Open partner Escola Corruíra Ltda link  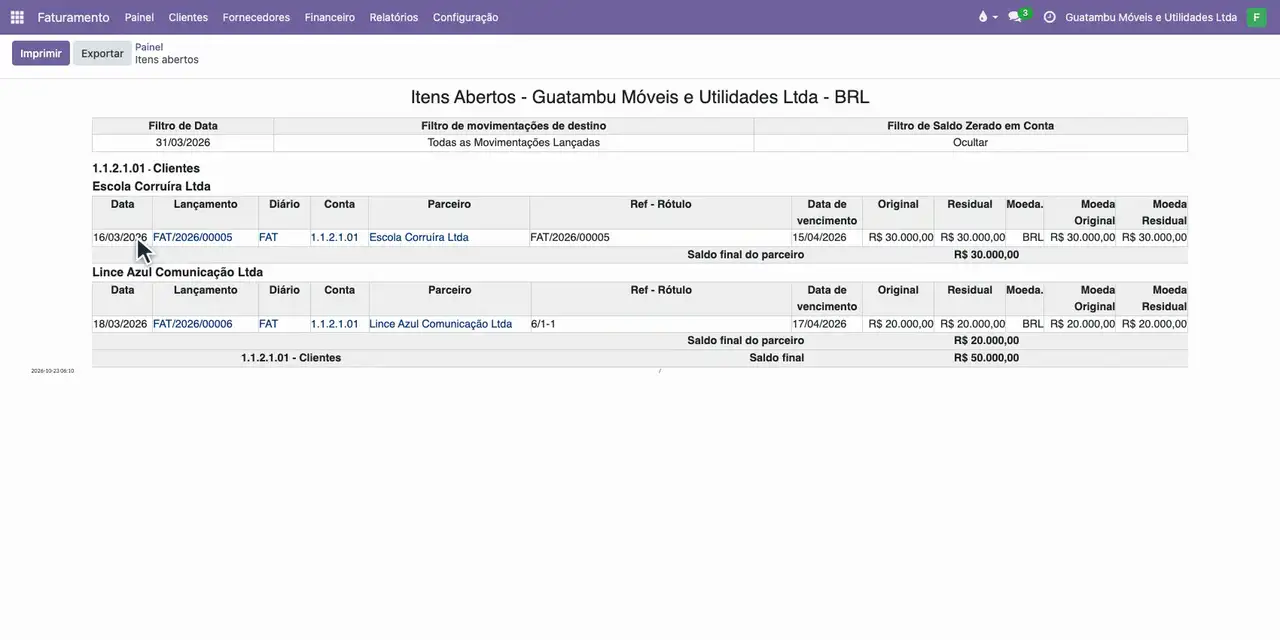(x=419, y=238)
